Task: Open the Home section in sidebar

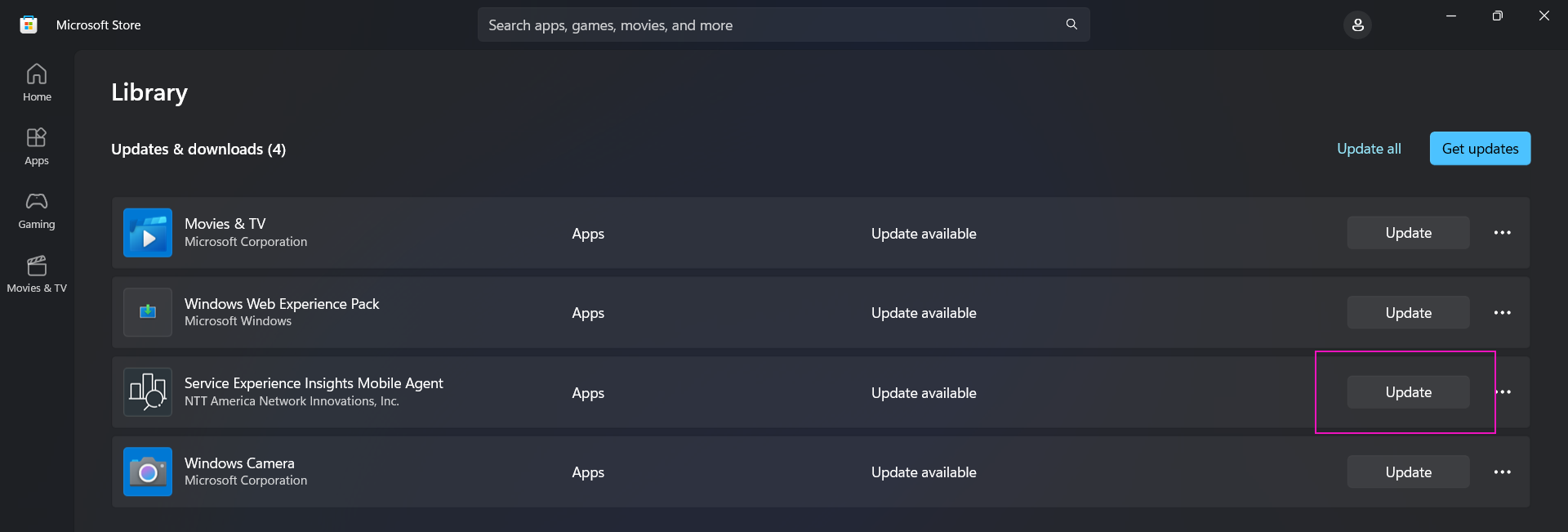Action: 37,83
